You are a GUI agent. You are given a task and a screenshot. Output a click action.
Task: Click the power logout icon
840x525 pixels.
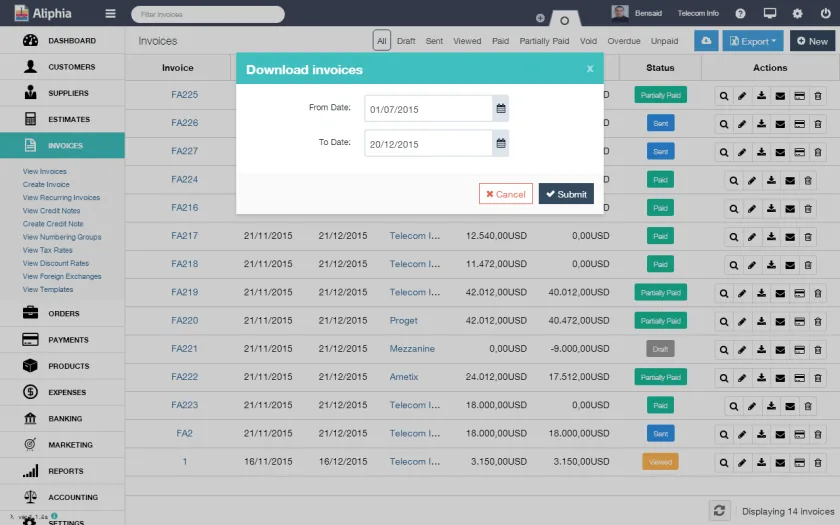coord(826,13)
